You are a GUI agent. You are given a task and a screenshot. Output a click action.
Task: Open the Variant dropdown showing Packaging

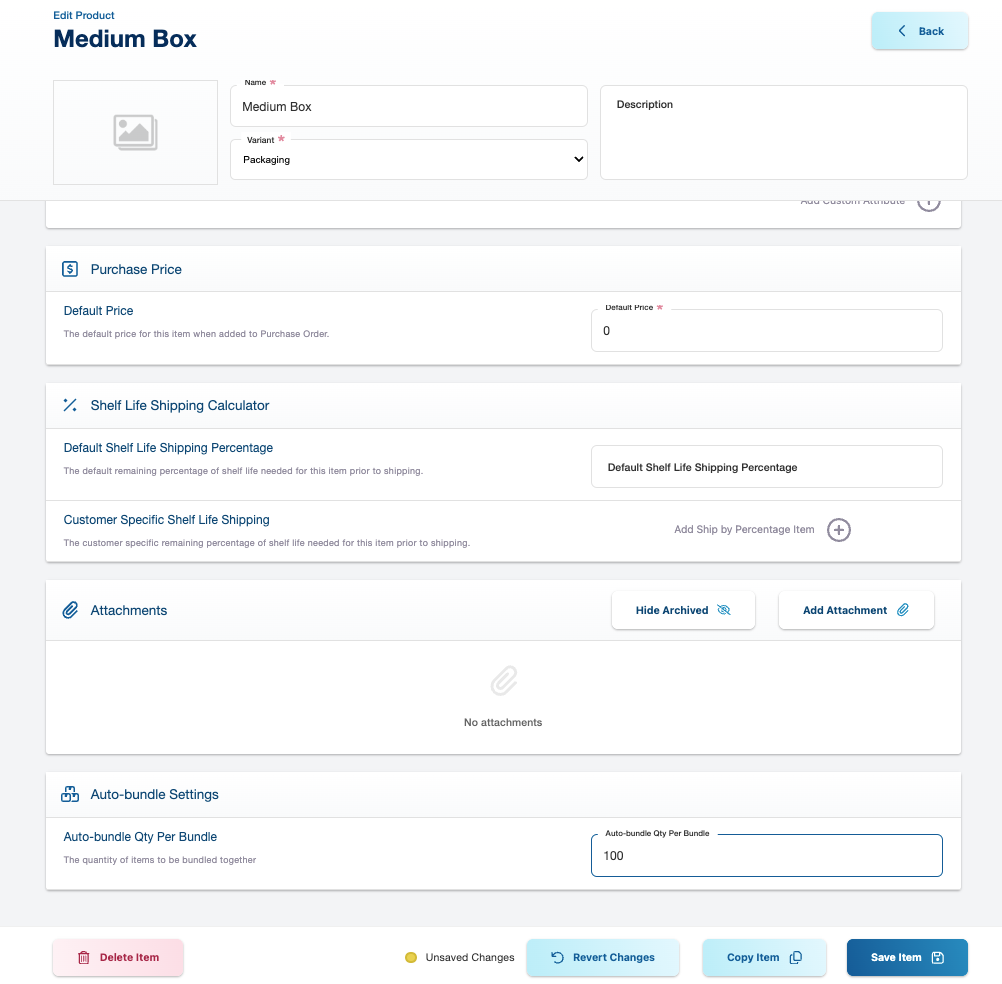click(408, 159)
